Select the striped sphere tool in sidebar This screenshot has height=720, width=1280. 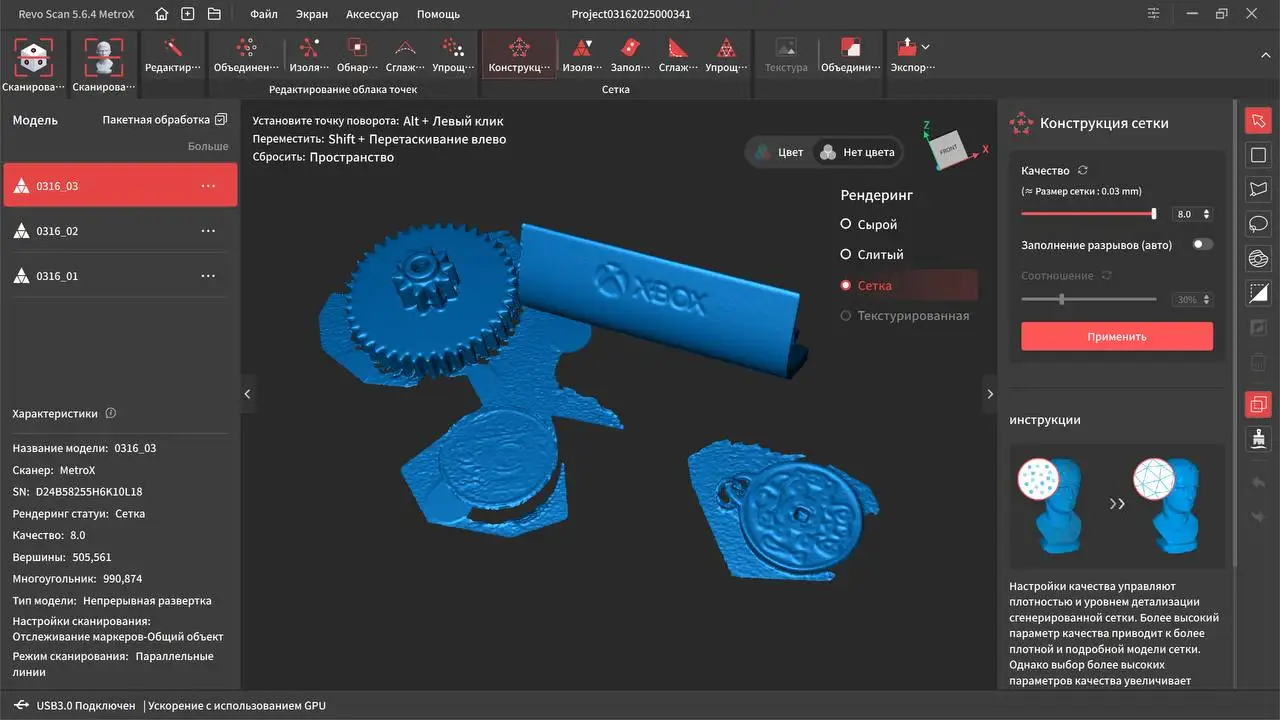point(1258,258)
